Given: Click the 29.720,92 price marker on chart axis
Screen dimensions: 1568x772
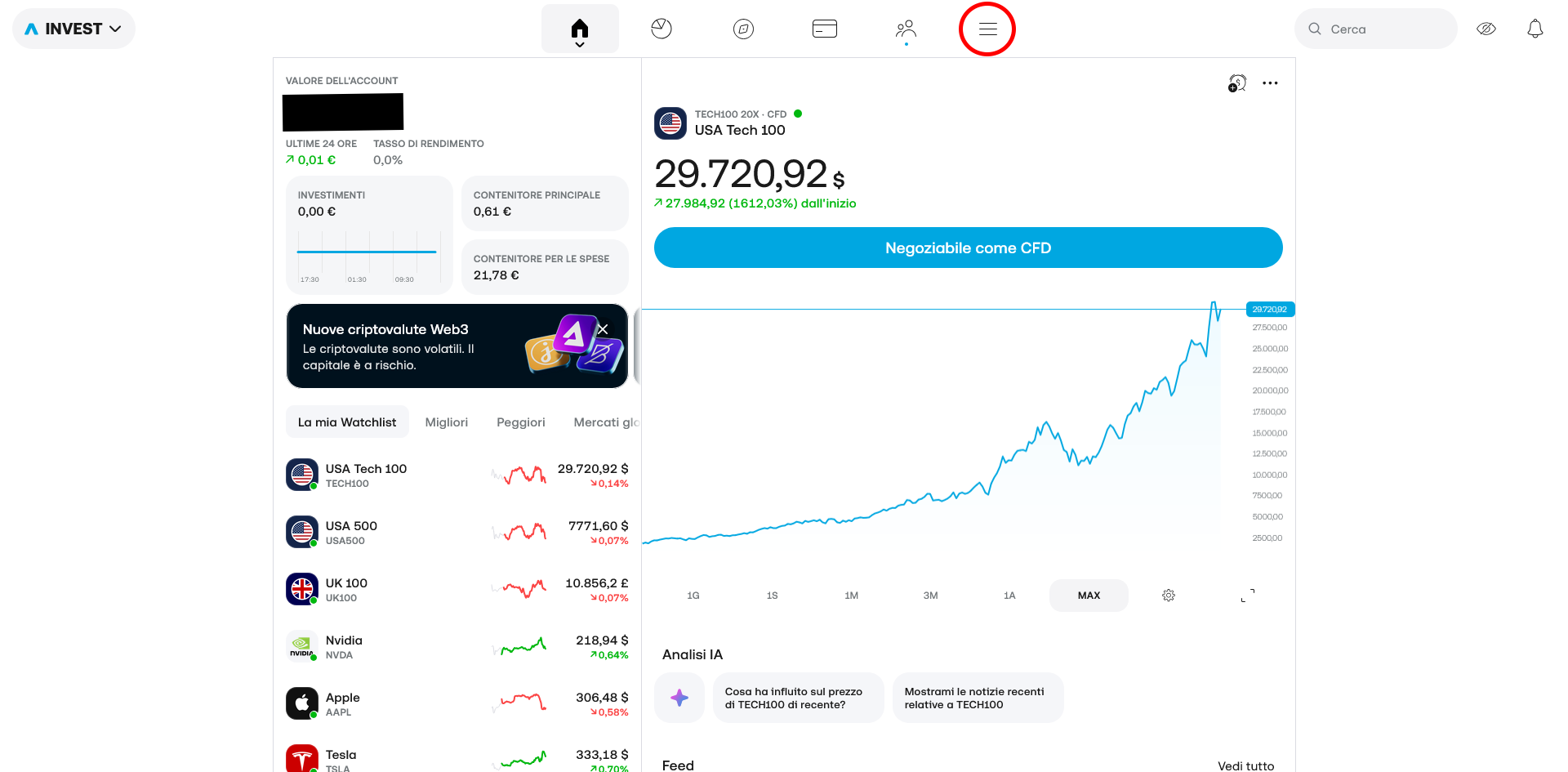Looking at the screenshot, I should coord(1270,309).
